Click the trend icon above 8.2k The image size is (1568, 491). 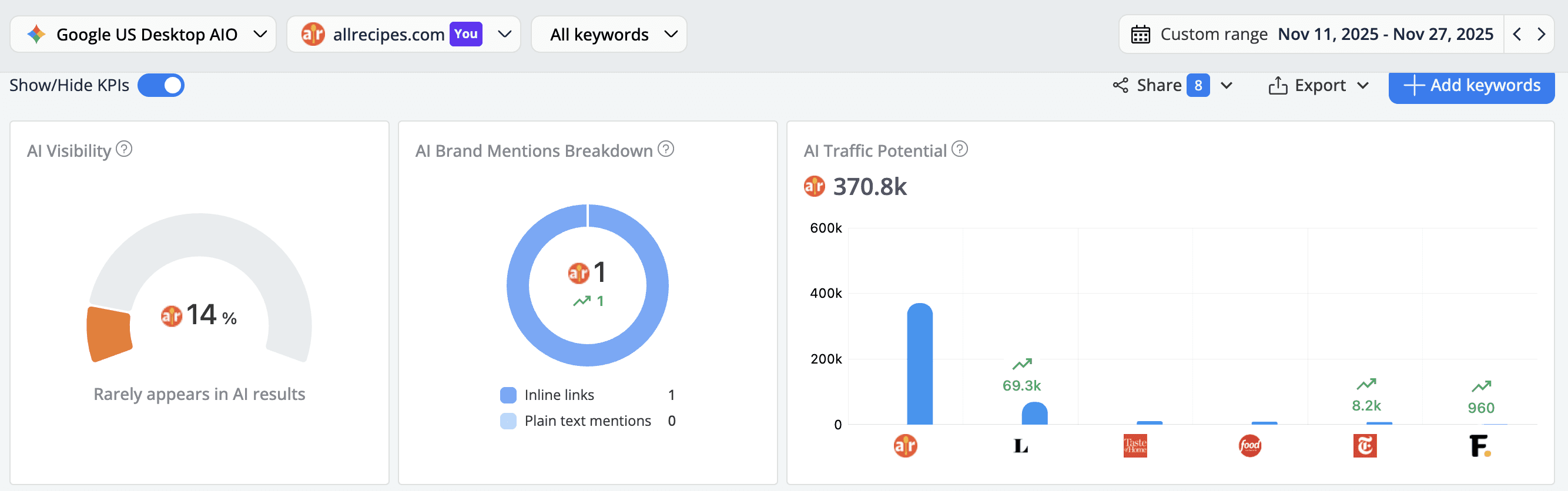pyautogui.click(x=1366, y=384)
